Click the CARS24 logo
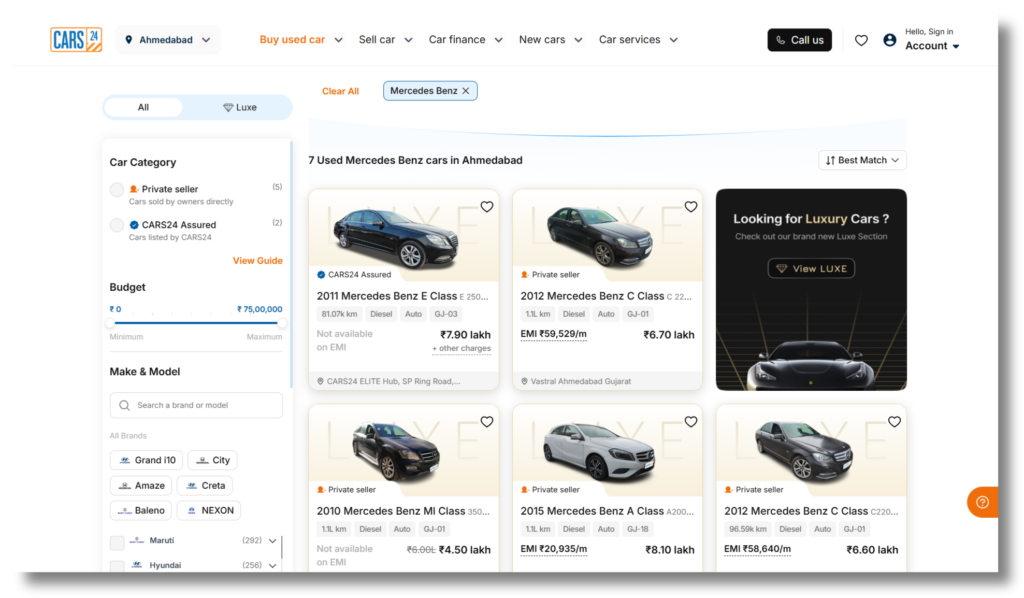Image resolution: width=1024 pixels, height=598 pixels. click(x=76, y=40)
